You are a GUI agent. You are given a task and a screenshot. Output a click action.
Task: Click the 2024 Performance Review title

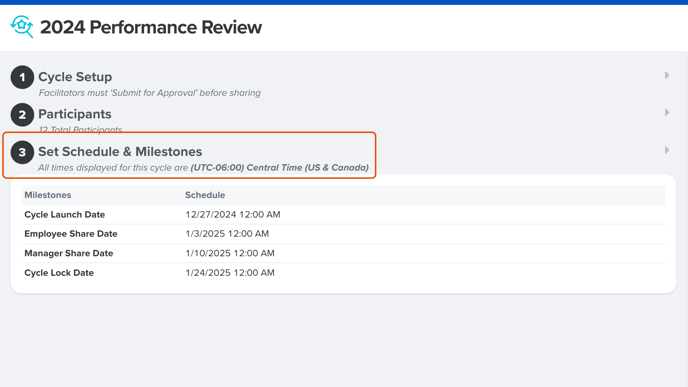click(151, 27)
